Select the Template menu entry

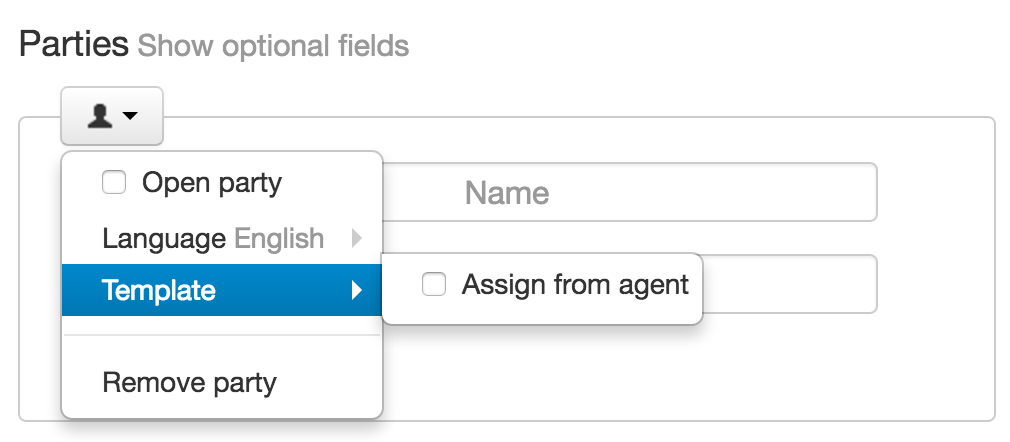(222, 290)
